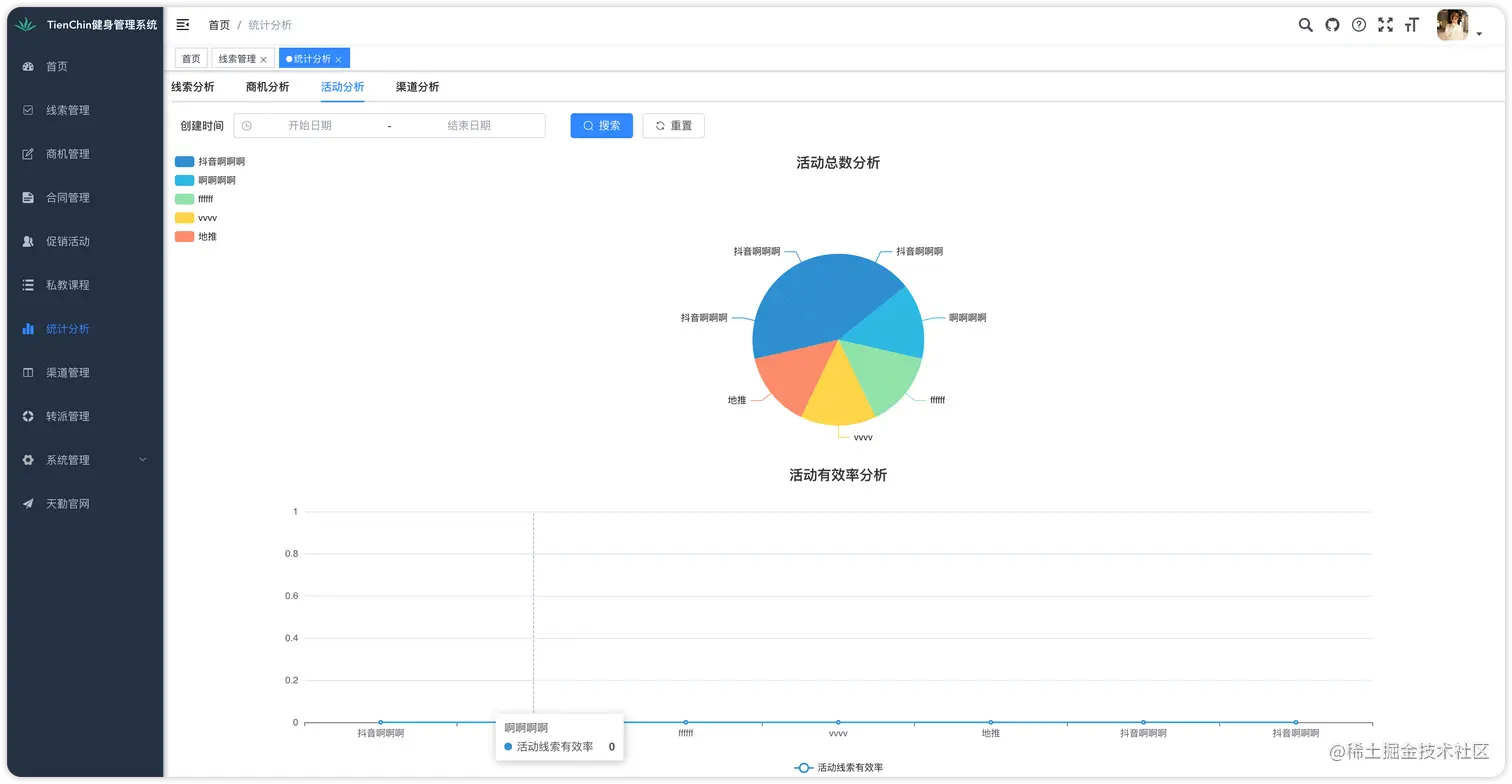The height and width of the screenshot is (784, 1512).
Task: Enter fullscreen via the expand arrows icon
Action: (1385, 25)
